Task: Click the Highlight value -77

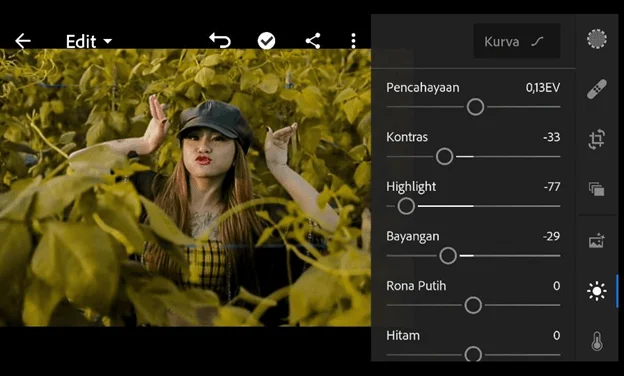Action: tap(552, 187)
